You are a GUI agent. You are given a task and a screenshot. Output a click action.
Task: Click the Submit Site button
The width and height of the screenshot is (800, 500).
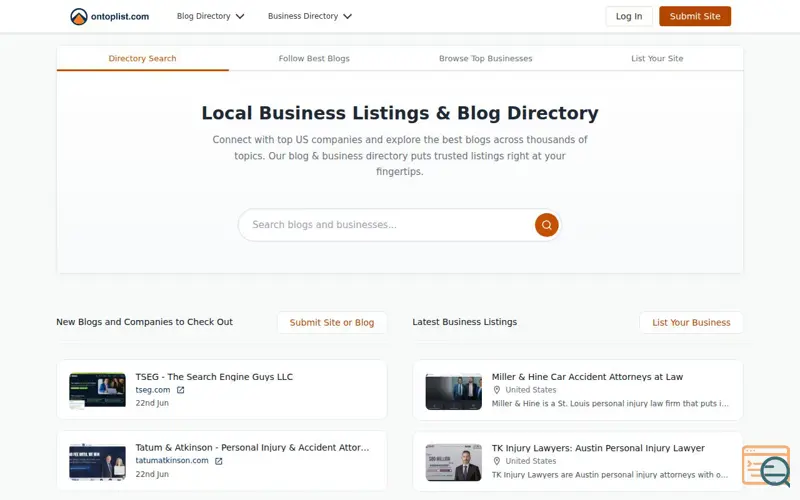tap(695, 16)
